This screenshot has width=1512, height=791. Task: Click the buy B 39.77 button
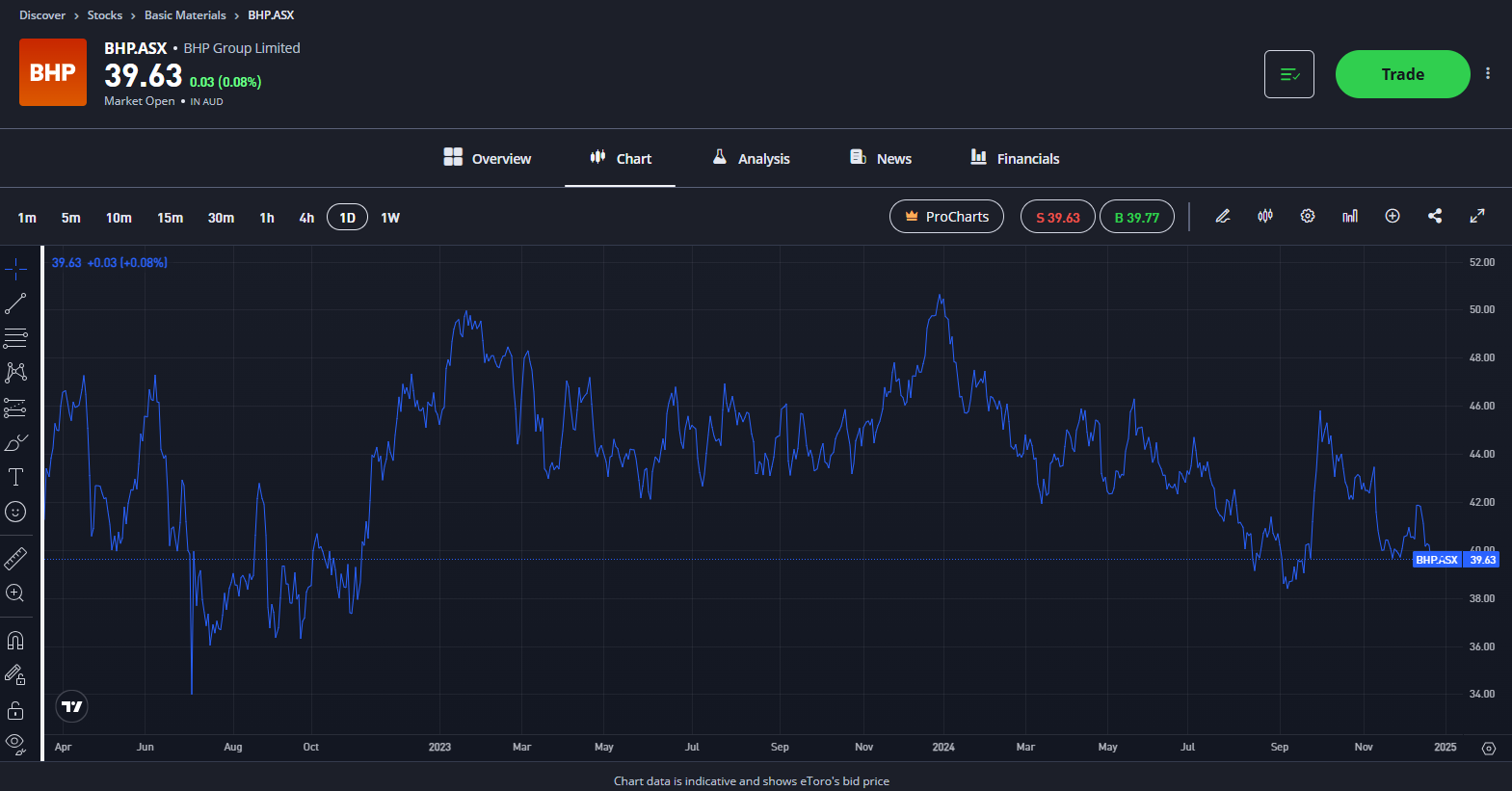coord(1137,217)
